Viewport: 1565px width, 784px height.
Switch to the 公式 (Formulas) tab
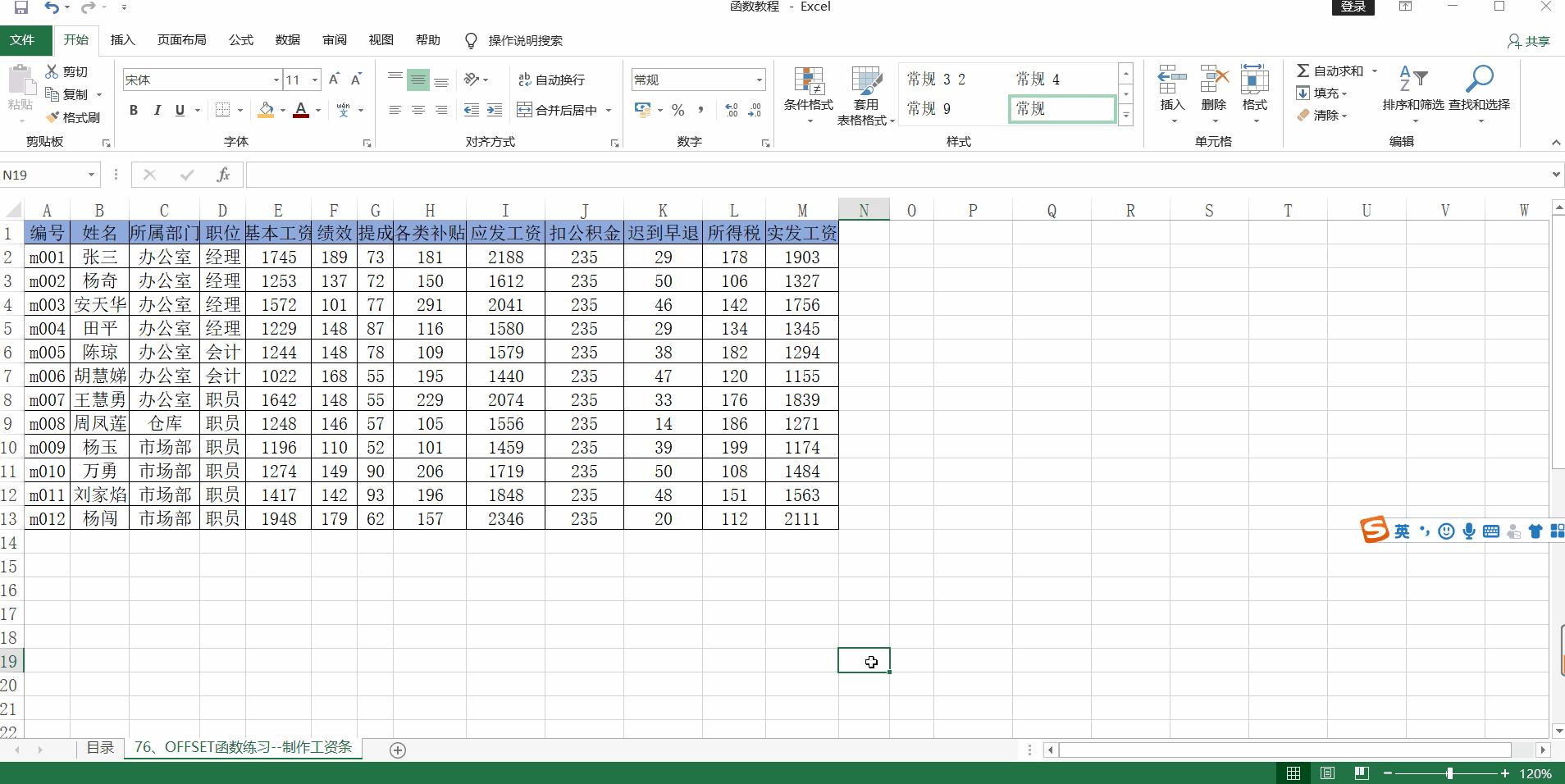pos(241,39)
